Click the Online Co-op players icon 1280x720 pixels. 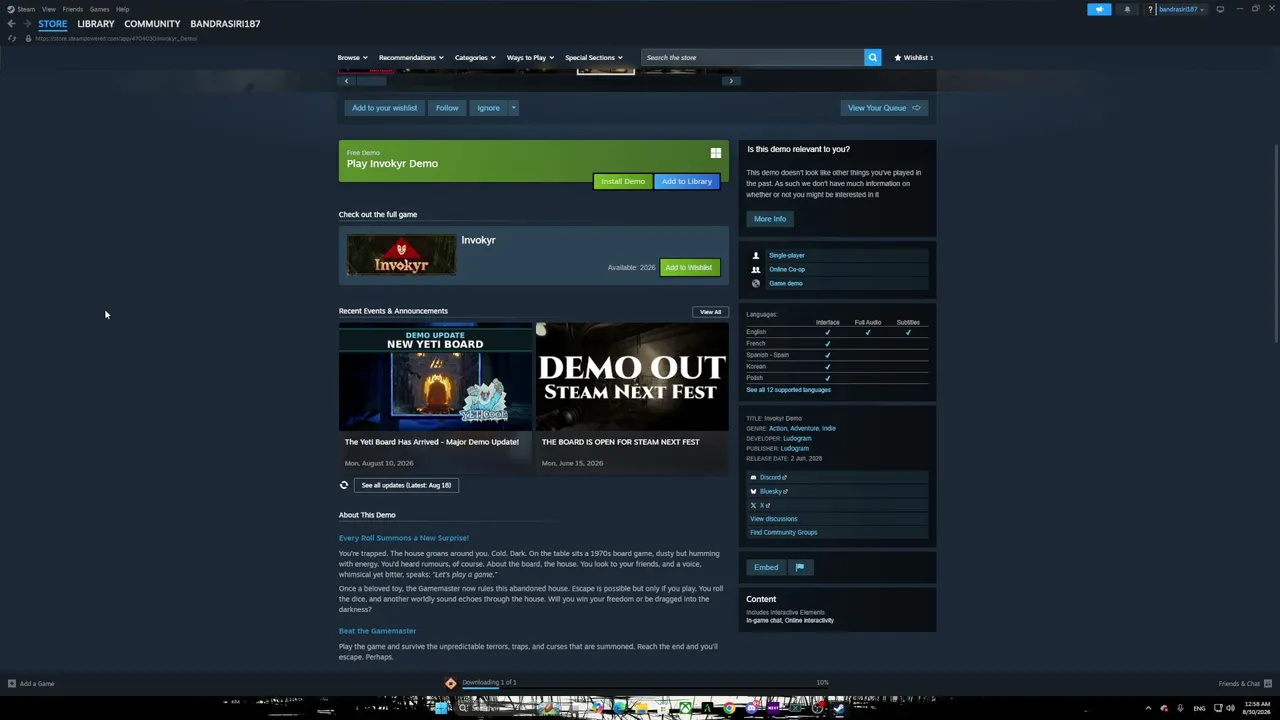point(756,270)
